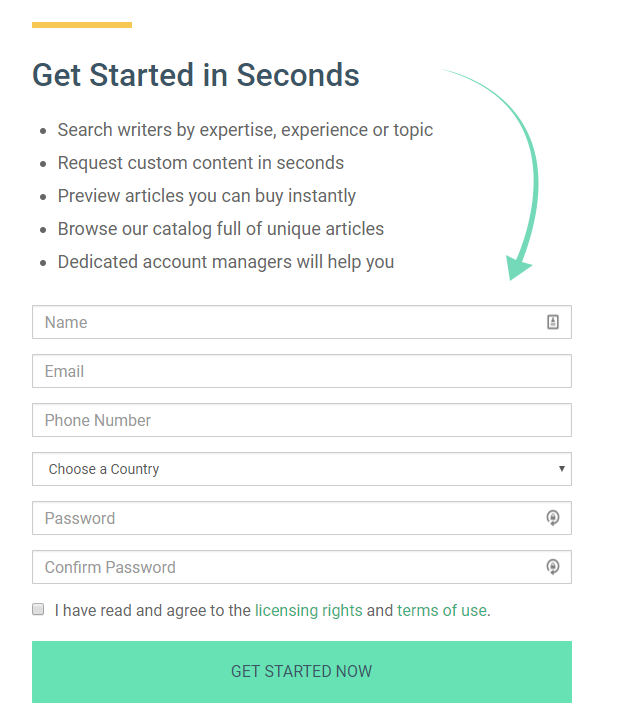
Task: Click the Get Started in Seconds heading
Action: point(196,75)
